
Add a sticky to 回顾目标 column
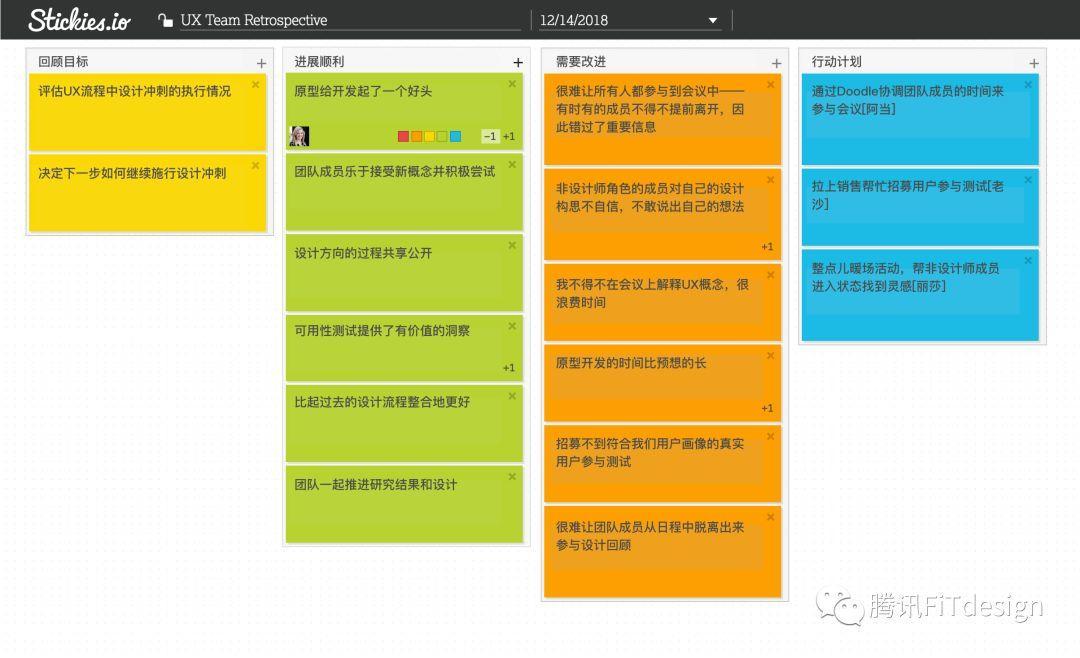(261, 63)
